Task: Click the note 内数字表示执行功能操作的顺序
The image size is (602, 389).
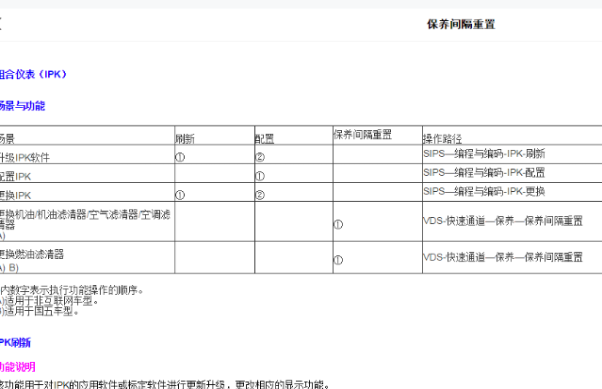Action: tap(72, 290)
